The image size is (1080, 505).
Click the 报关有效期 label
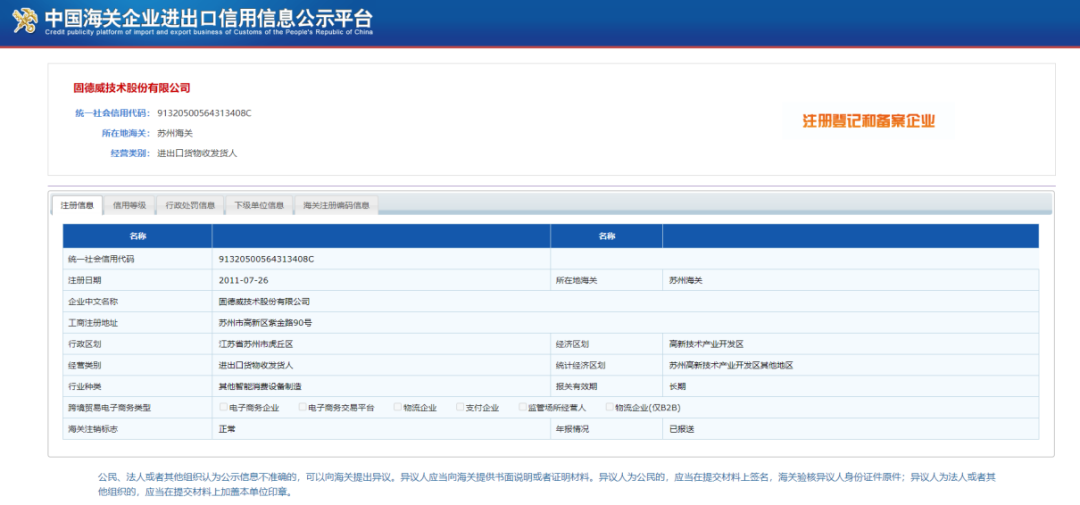coord(577,387)
